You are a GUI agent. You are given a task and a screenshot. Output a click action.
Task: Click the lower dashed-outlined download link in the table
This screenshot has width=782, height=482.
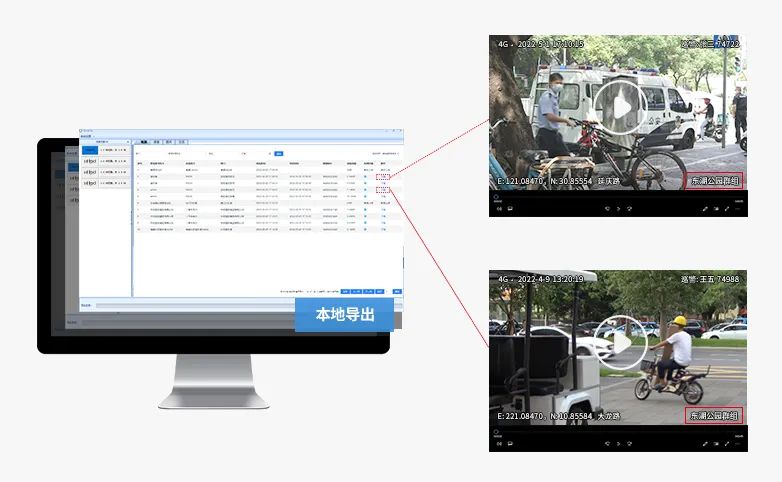(383, 190)
